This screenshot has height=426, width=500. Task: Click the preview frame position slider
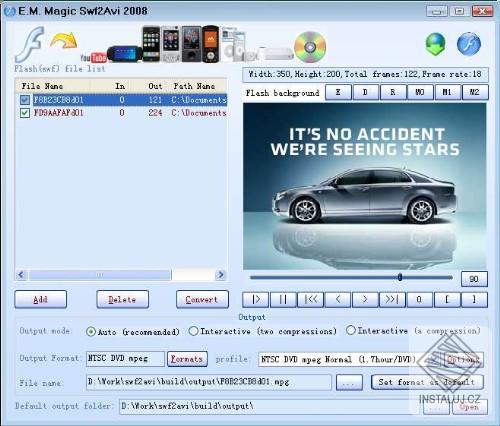(x=351, y=277)
